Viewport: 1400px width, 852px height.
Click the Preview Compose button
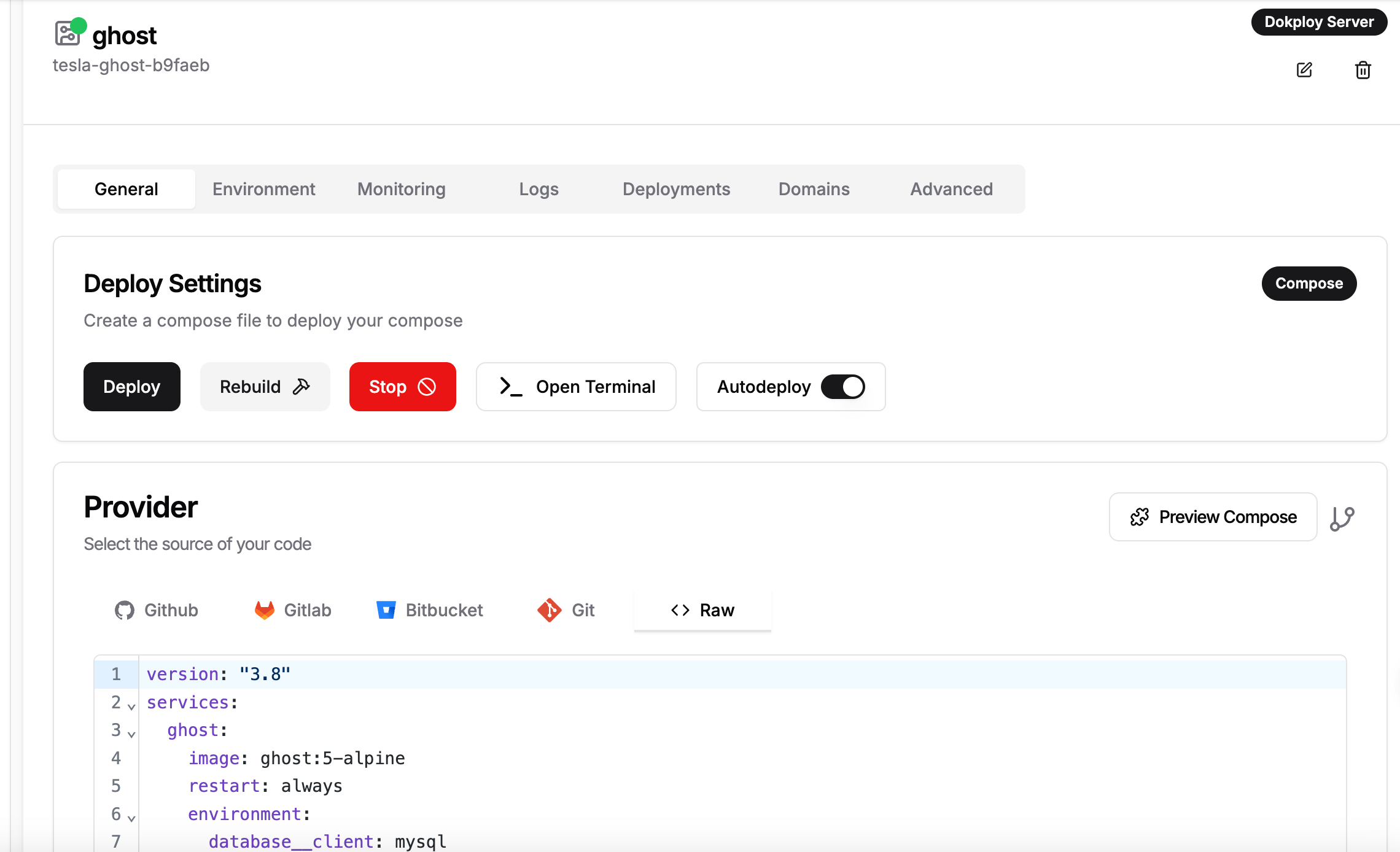tap(1213, 517)
